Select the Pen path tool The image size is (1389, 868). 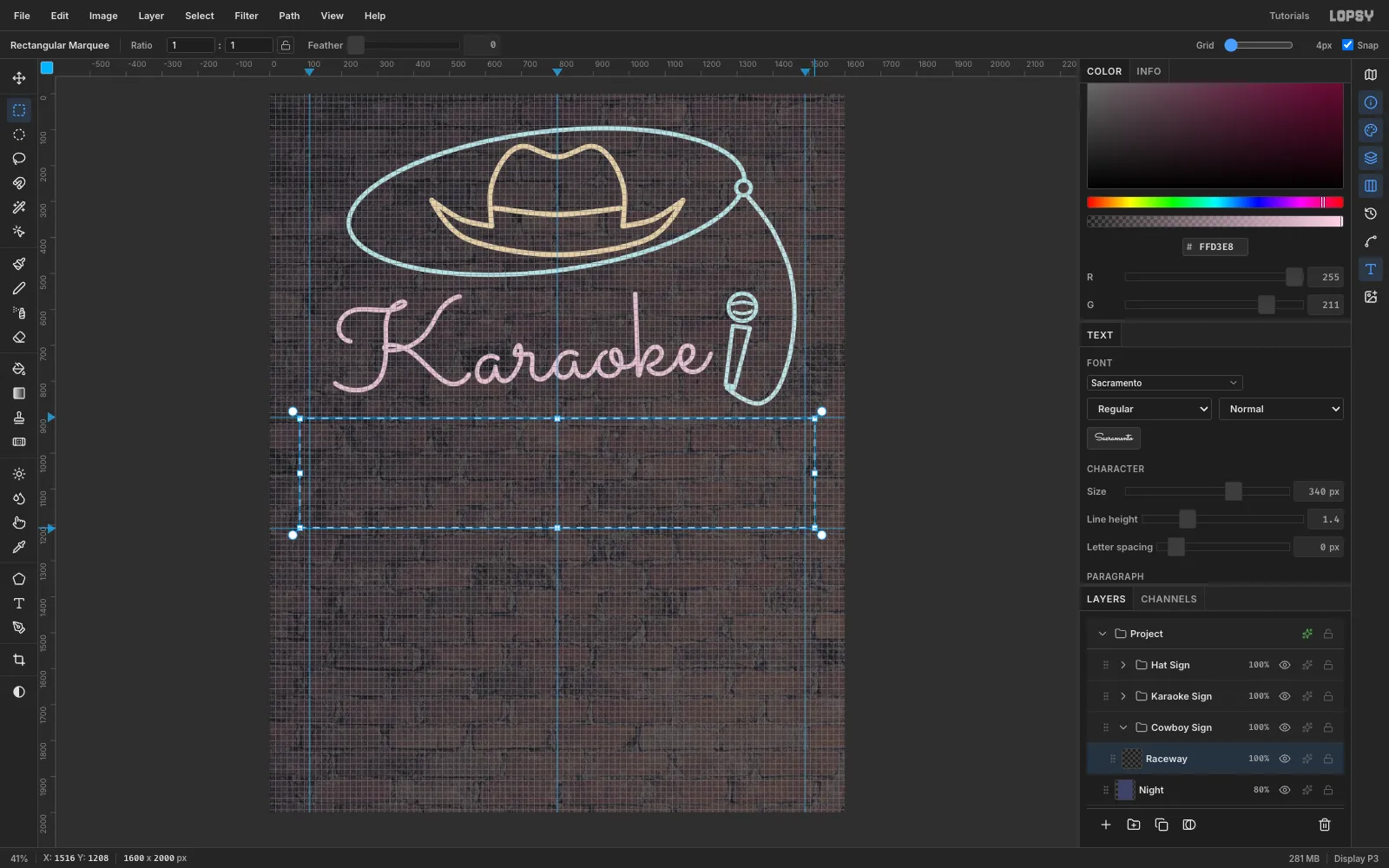click(x=19, y=628)
